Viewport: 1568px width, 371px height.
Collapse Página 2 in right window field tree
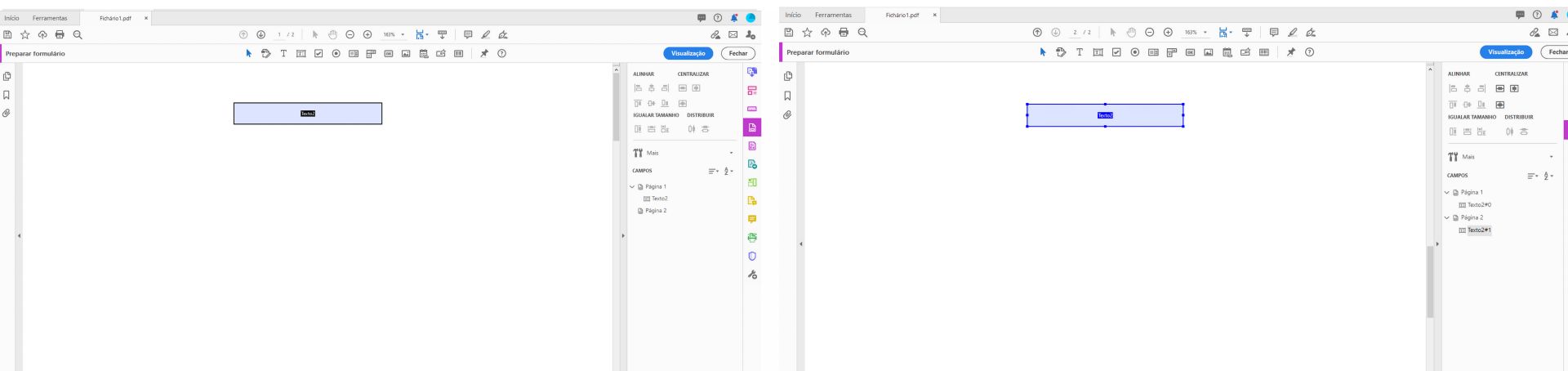pyautogui.click(x=1447, y=218)
